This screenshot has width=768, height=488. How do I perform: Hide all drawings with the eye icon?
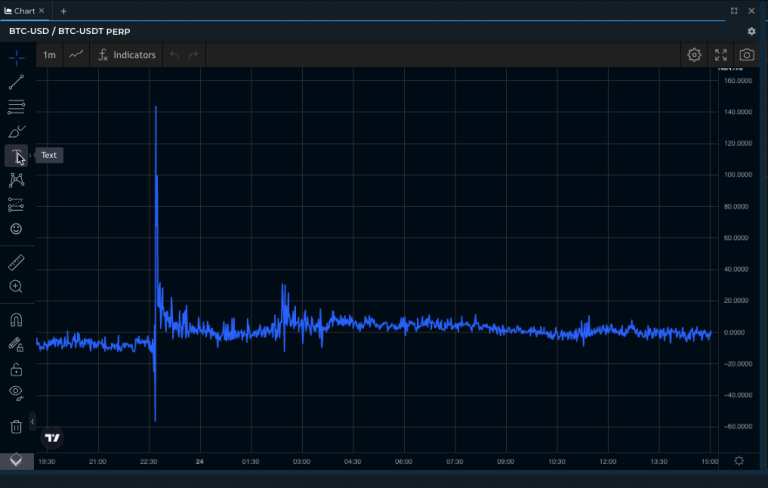[x=16, y=392]
